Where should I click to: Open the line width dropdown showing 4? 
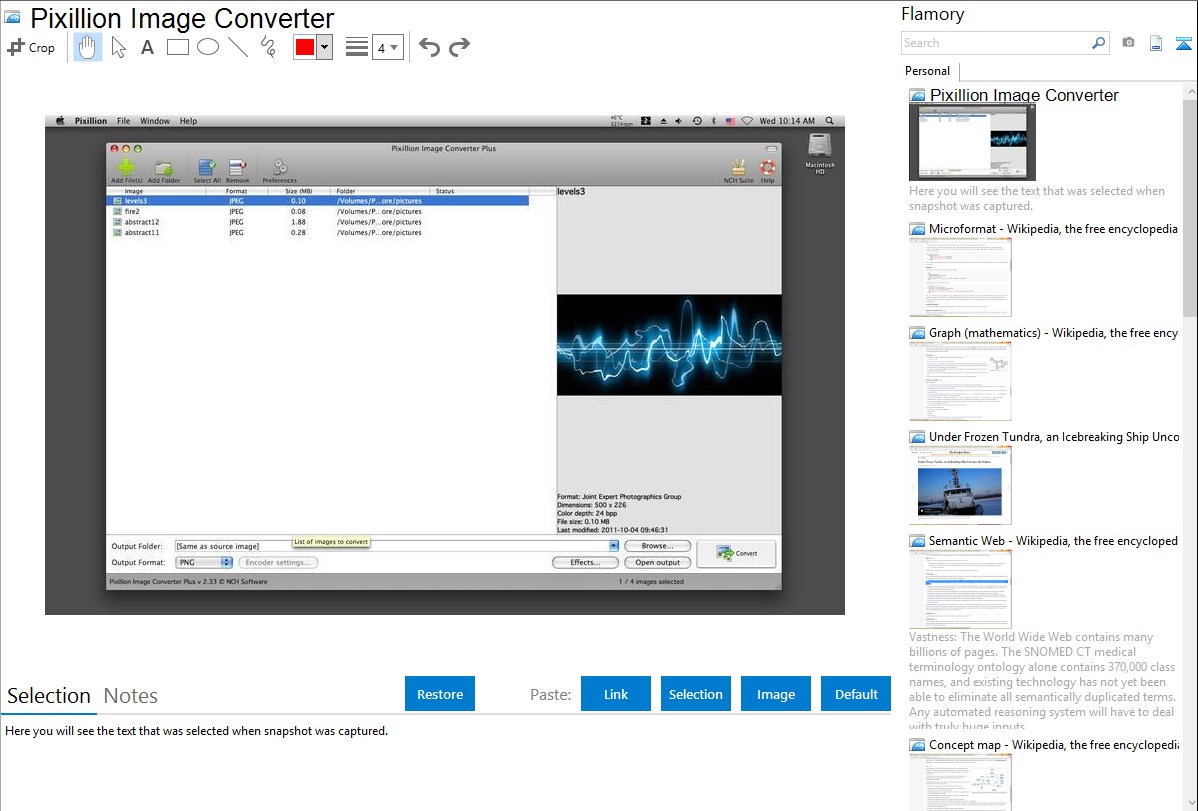pyautogui.click(x=387, y=47)
